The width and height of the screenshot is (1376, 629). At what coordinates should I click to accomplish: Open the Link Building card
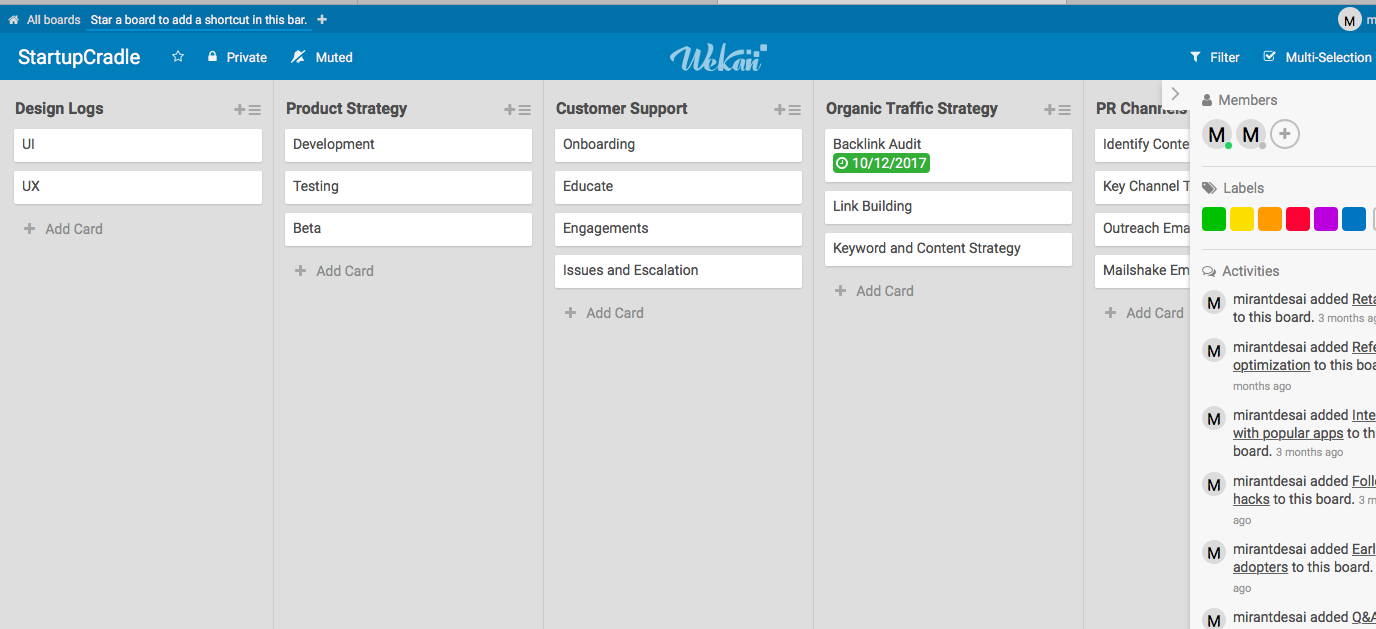(x=948, y=207)
